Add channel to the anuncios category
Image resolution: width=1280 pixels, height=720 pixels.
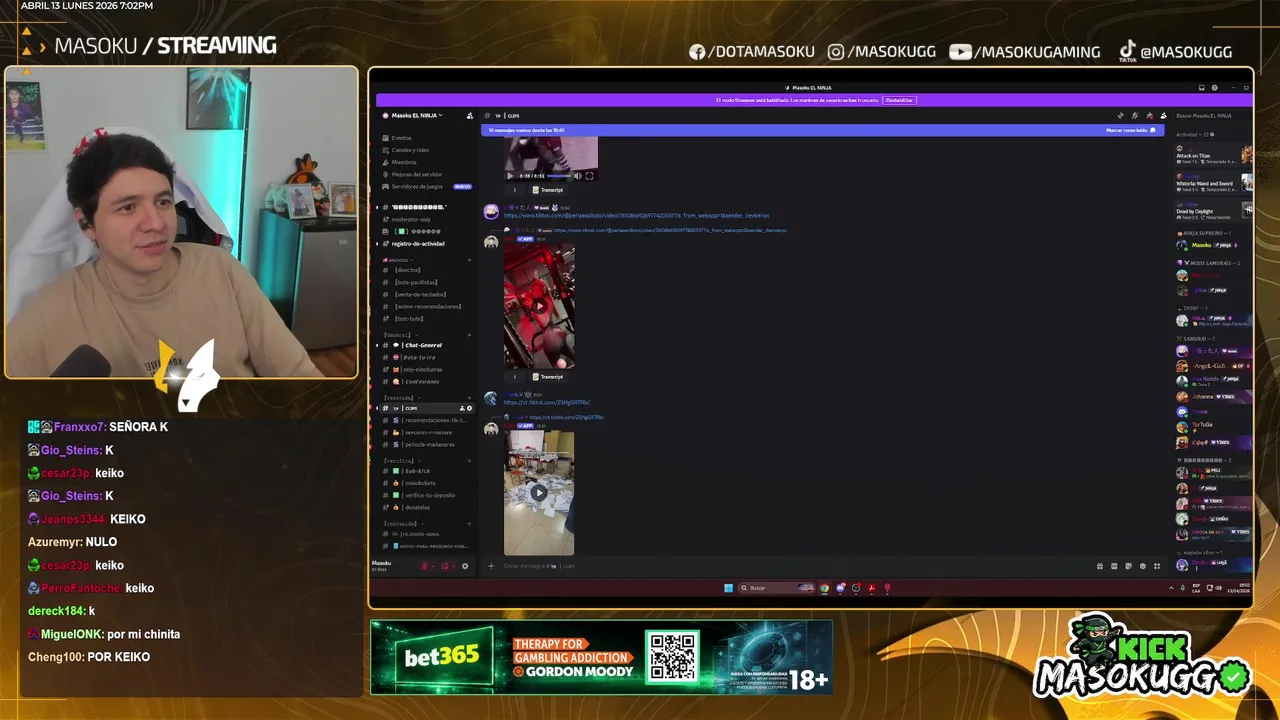click(469, 259)
